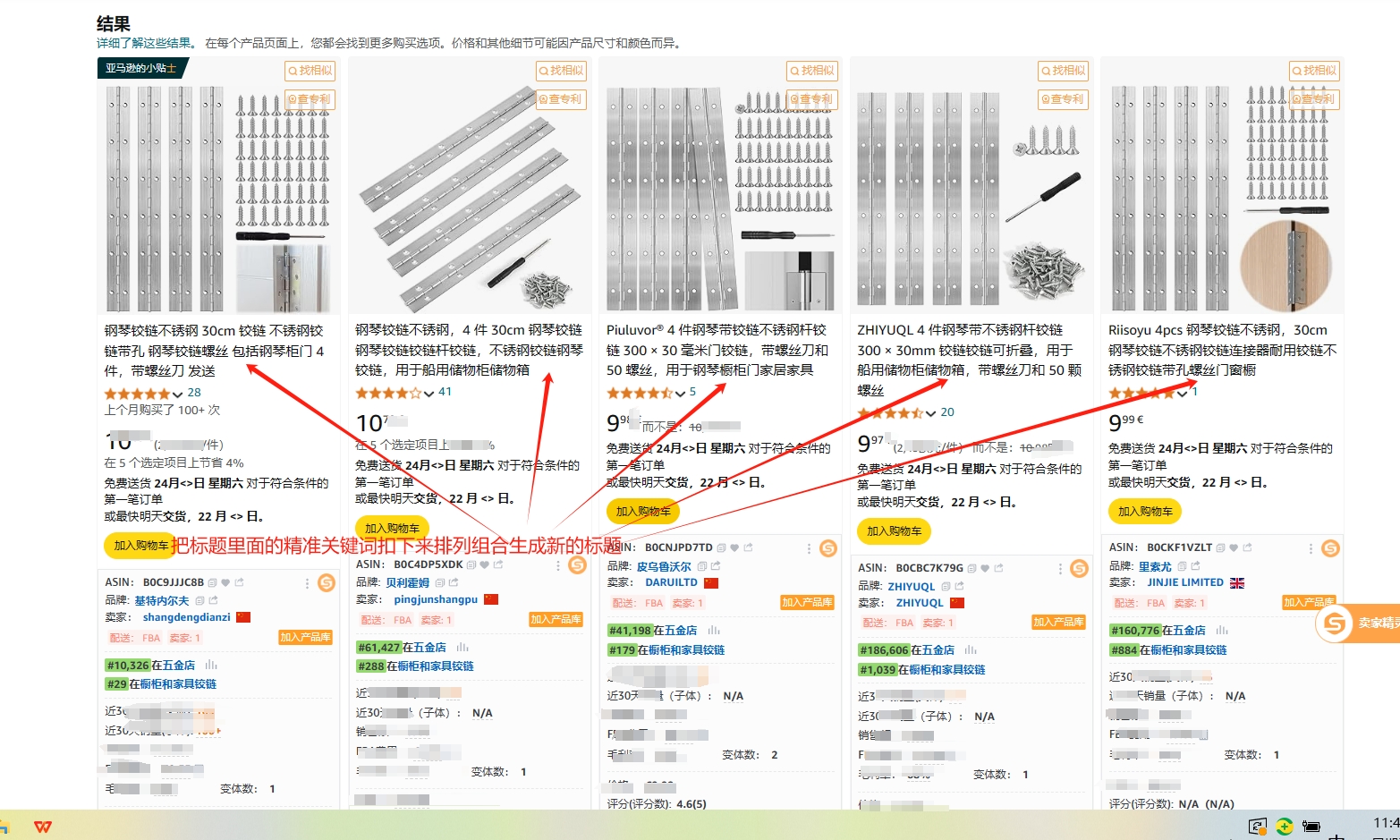The image size is (1400, 840).
Task: Favorite product B0CKF1VZLT with the heart icon
Action: [1234, 547]
